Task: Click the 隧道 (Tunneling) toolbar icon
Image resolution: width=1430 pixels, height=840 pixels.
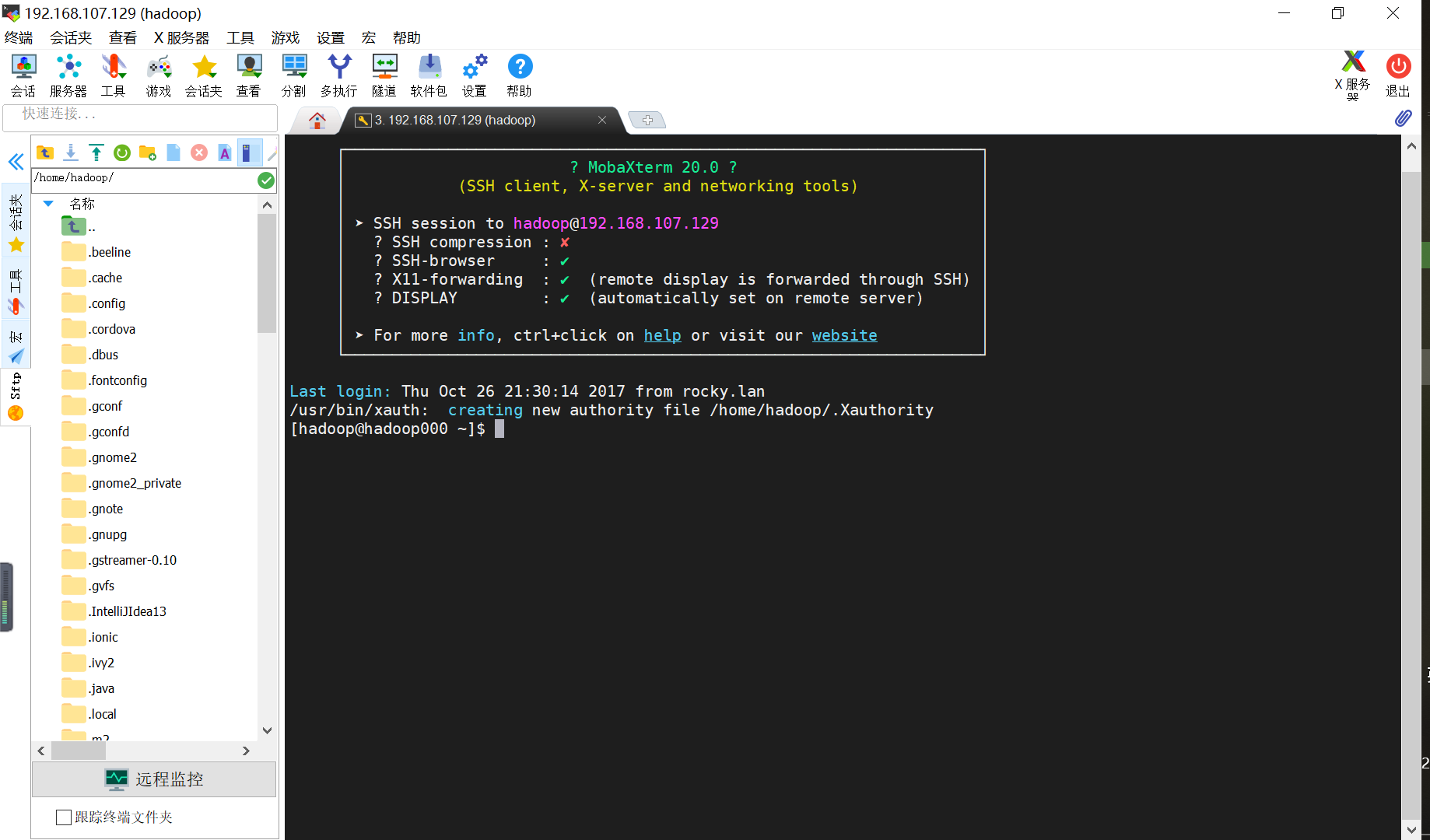Action: click(384, 75)
